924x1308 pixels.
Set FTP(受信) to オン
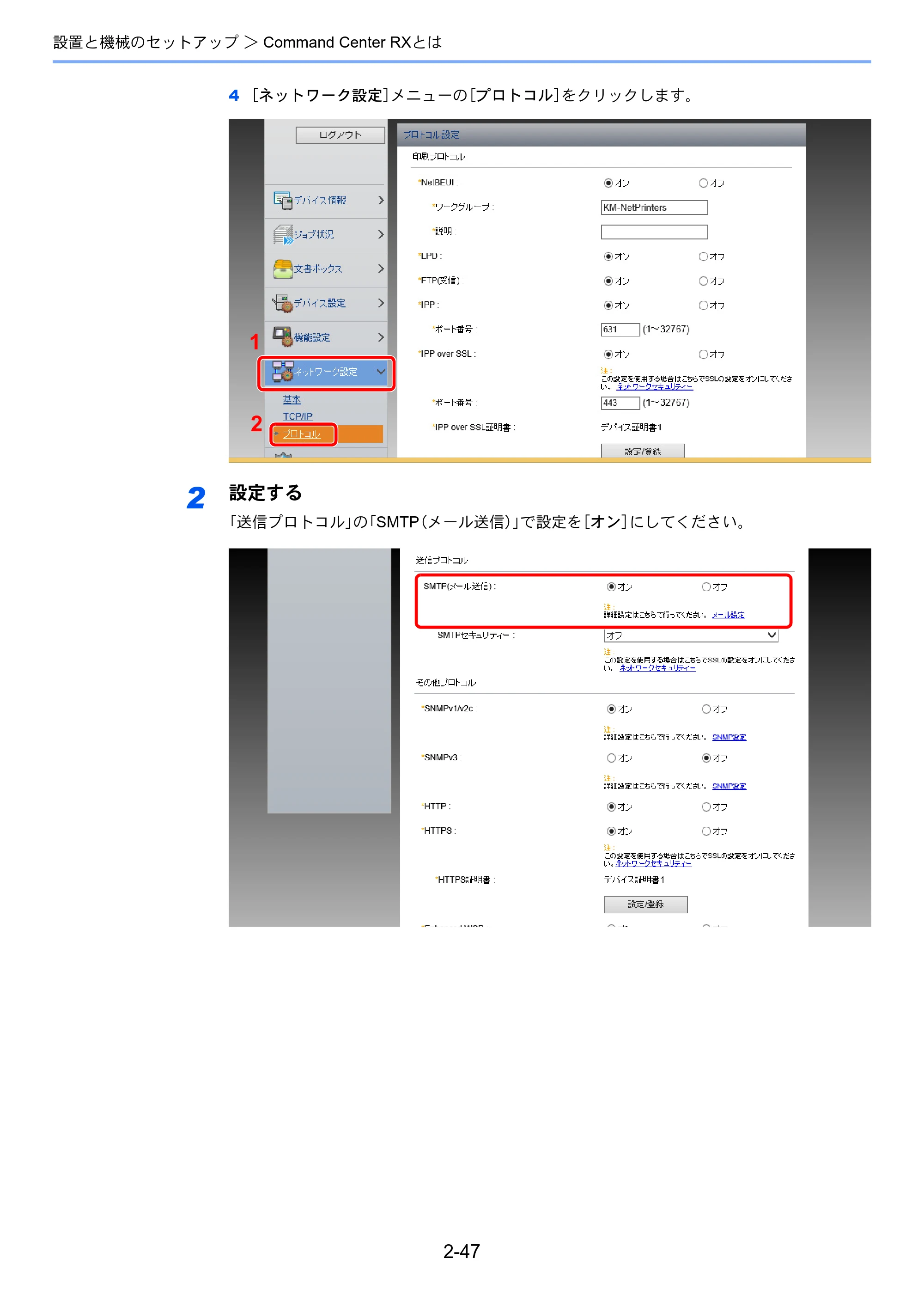pos(608,281)
